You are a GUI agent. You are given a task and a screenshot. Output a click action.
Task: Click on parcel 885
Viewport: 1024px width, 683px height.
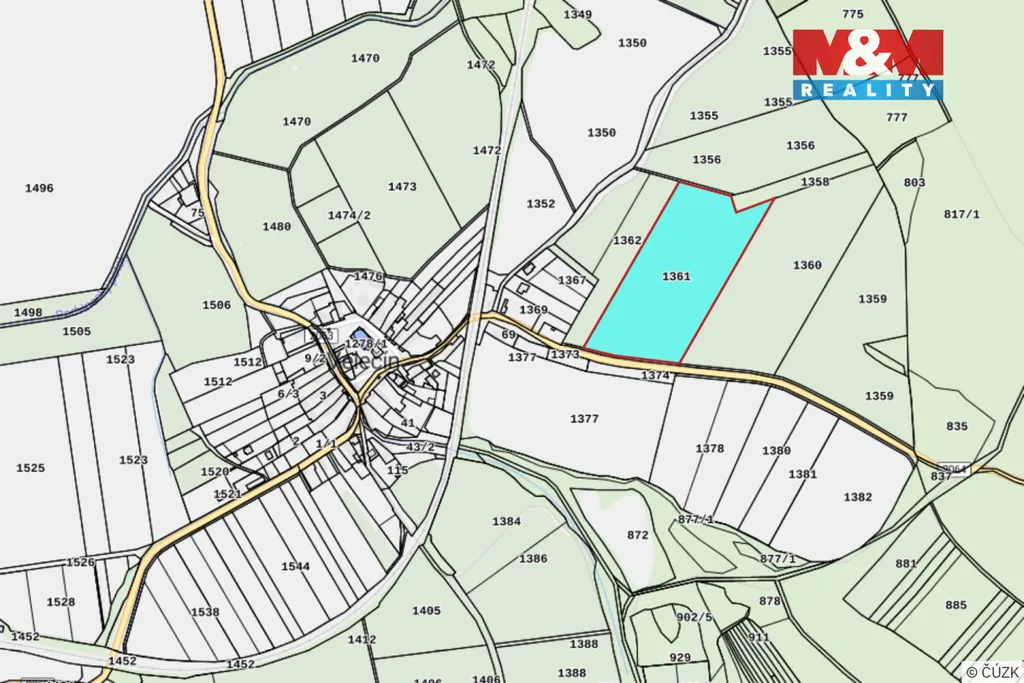(955, 605)
